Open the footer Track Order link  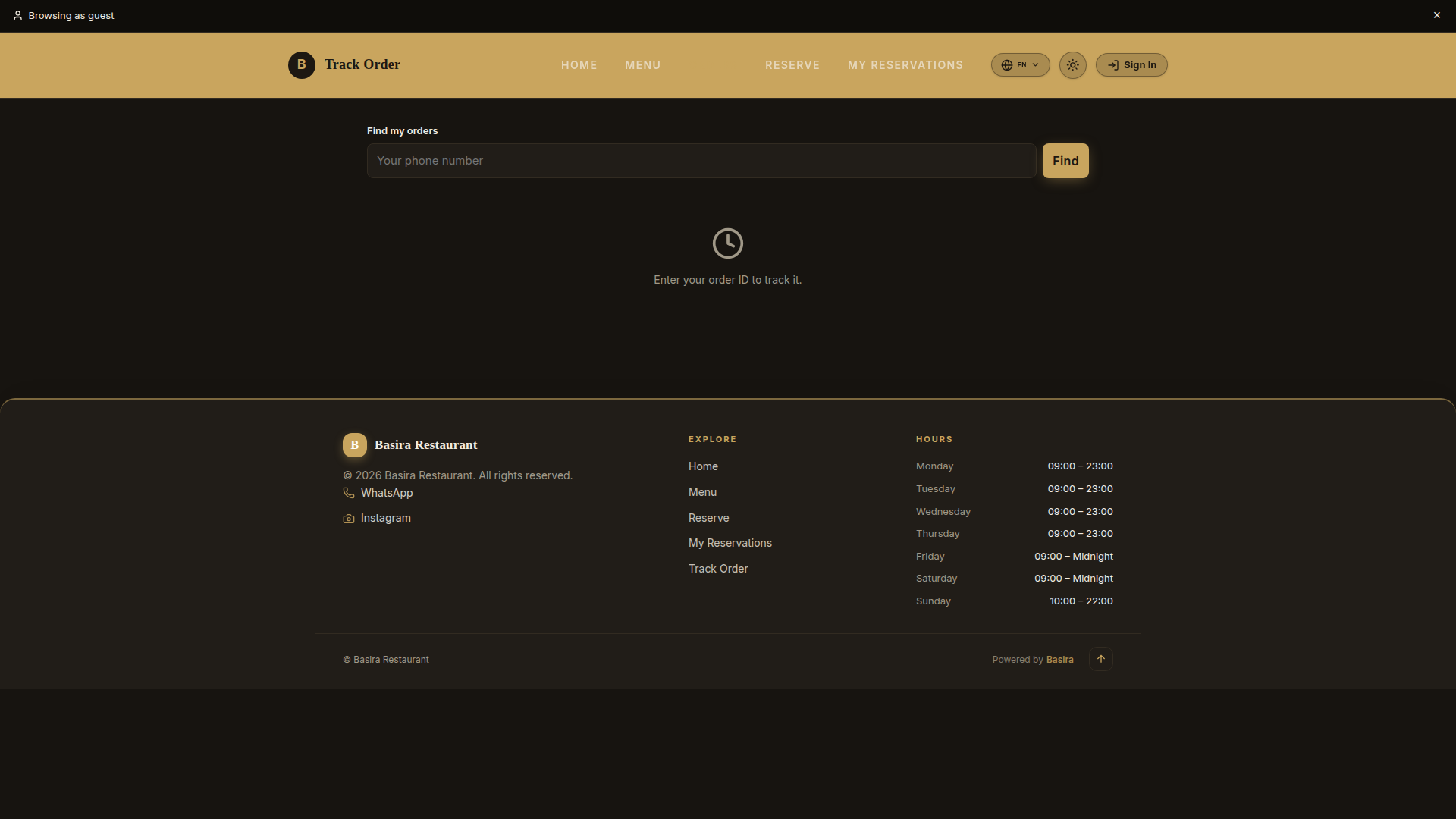click(x=717, y=569)
